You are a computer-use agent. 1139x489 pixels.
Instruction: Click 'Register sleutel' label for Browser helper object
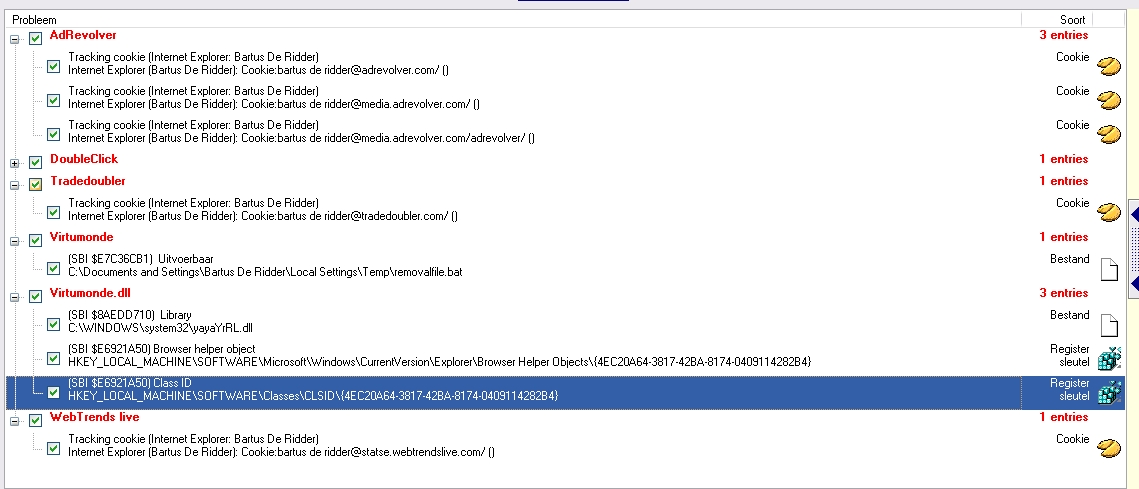(1069, 355)
